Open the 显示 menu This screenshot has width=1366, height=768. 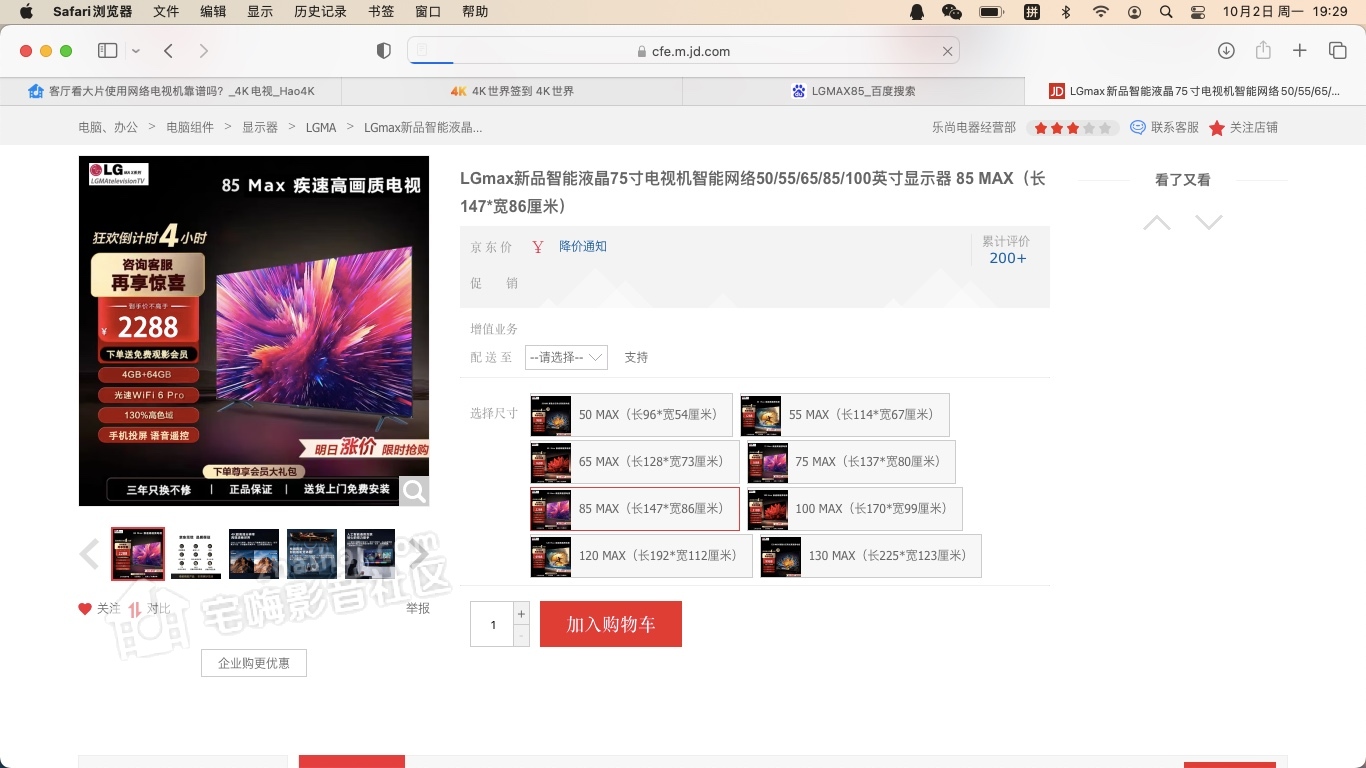click(260, 12)
